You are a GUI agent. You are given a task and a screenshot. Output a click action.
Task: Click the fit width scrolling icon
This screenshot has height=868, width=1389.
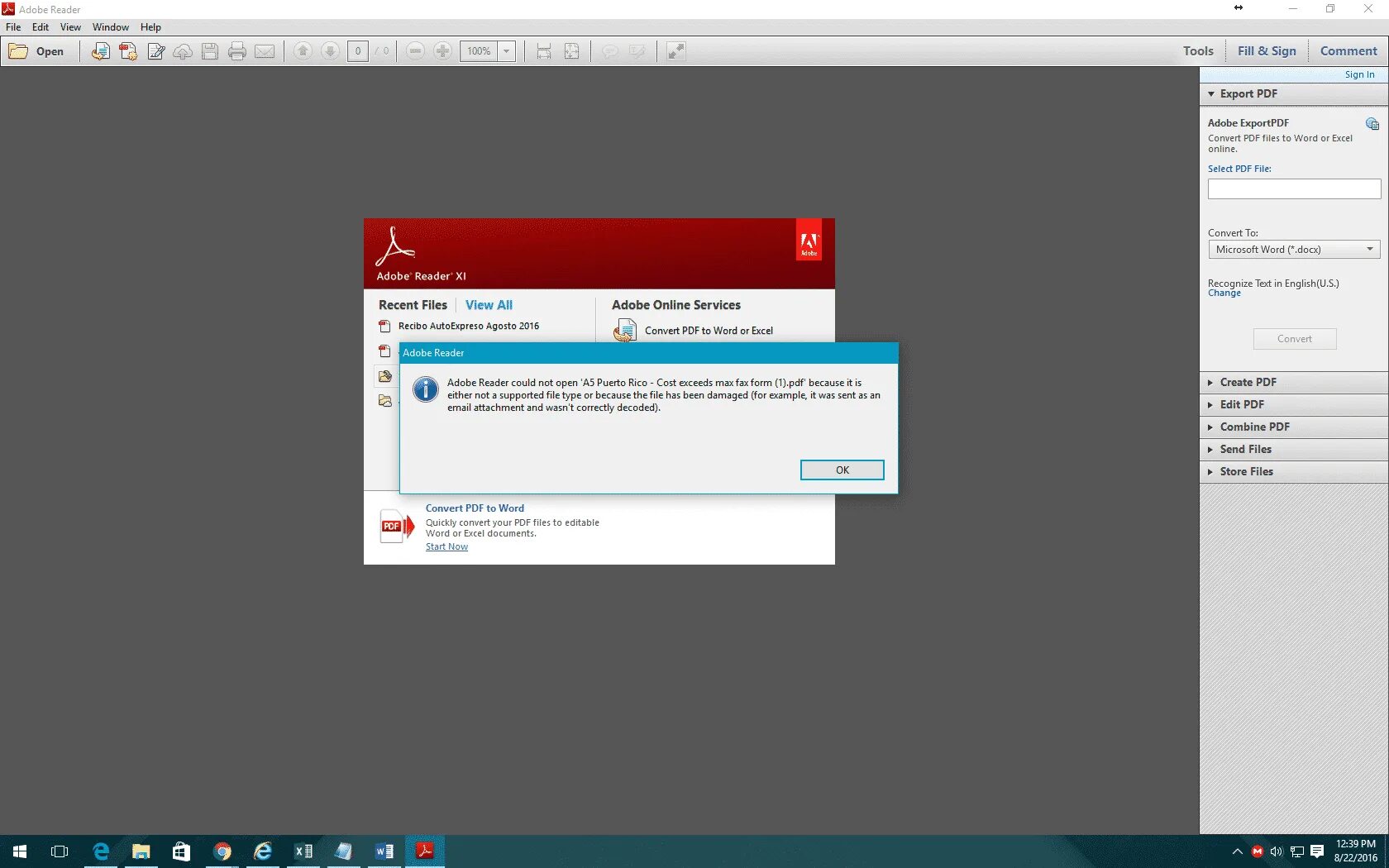(x=544, y=51)
